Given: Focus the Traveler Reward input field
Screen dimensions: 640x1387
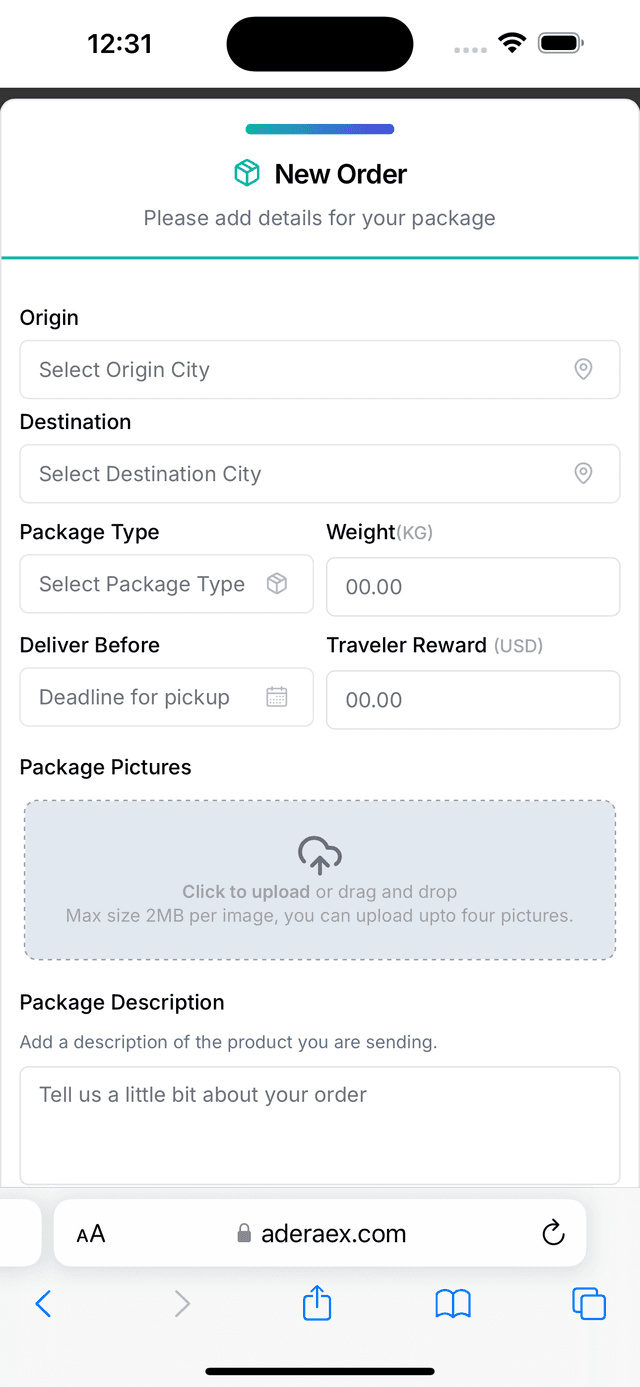Looking at the screenshot, I should [x=473, y=700].
